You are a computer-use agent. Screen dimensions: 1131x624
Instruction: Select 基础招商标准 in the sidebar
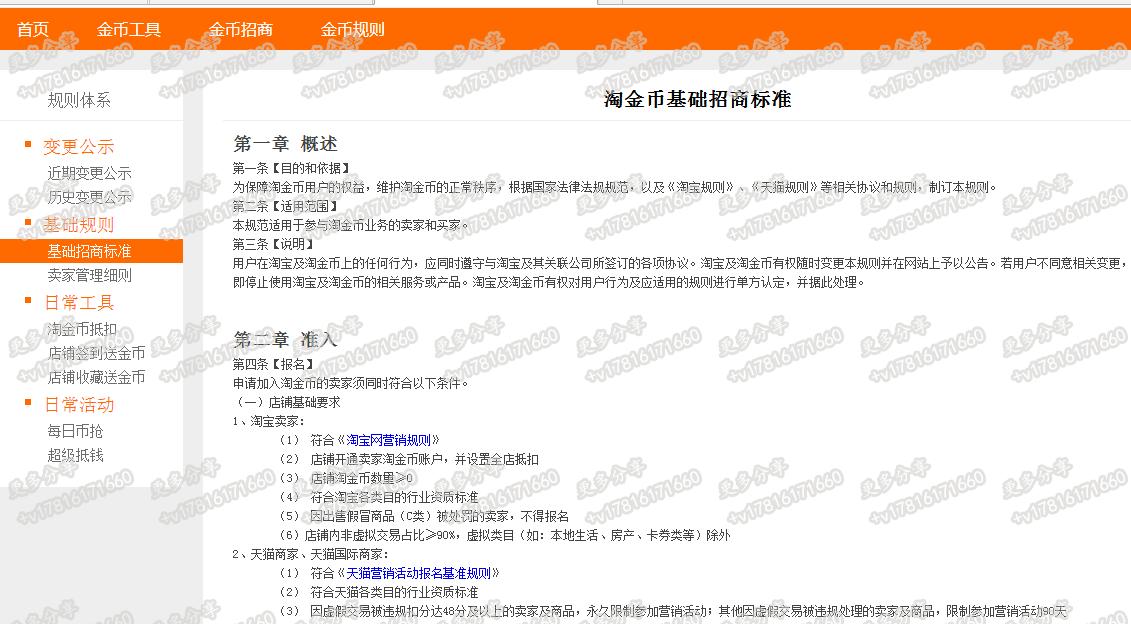point(88,250)
